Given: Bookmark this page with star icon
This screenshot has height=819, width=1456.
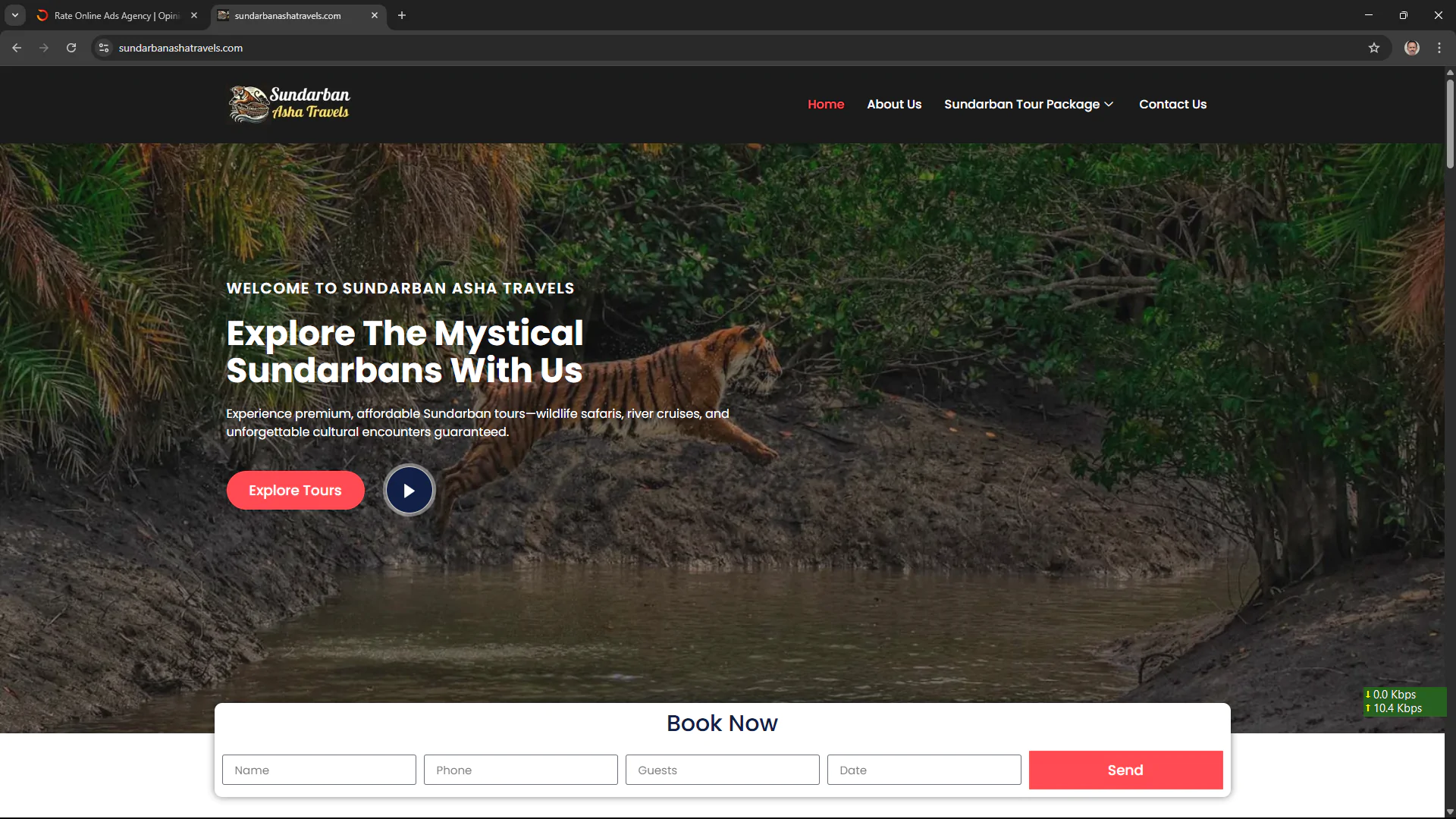Looking at the screenshot, I should pos(1374,48).
